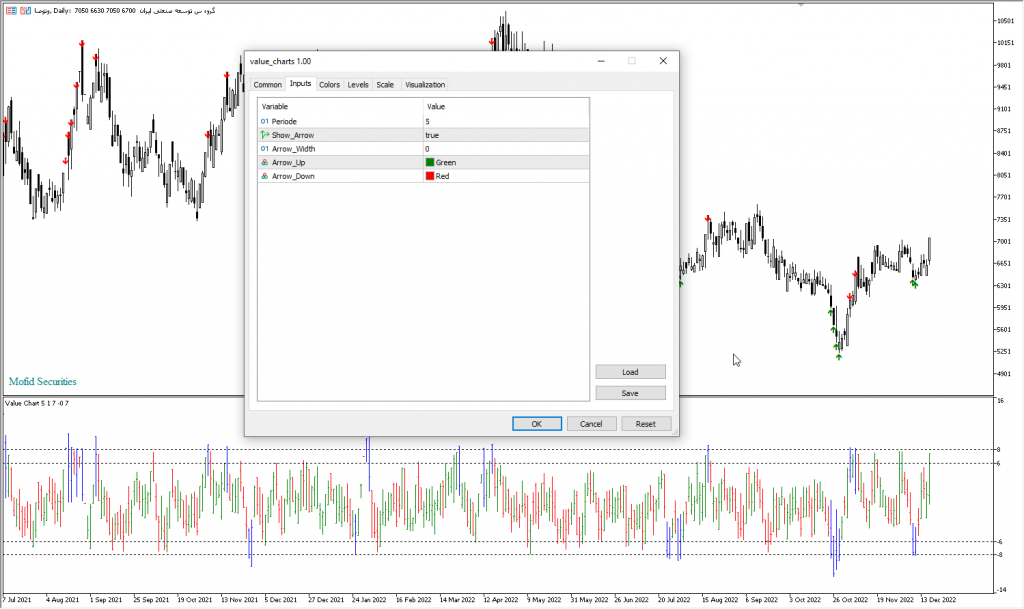
Task: Click the green arrow icon beside Show_Arrow
Action: click(x=265, y=135)
